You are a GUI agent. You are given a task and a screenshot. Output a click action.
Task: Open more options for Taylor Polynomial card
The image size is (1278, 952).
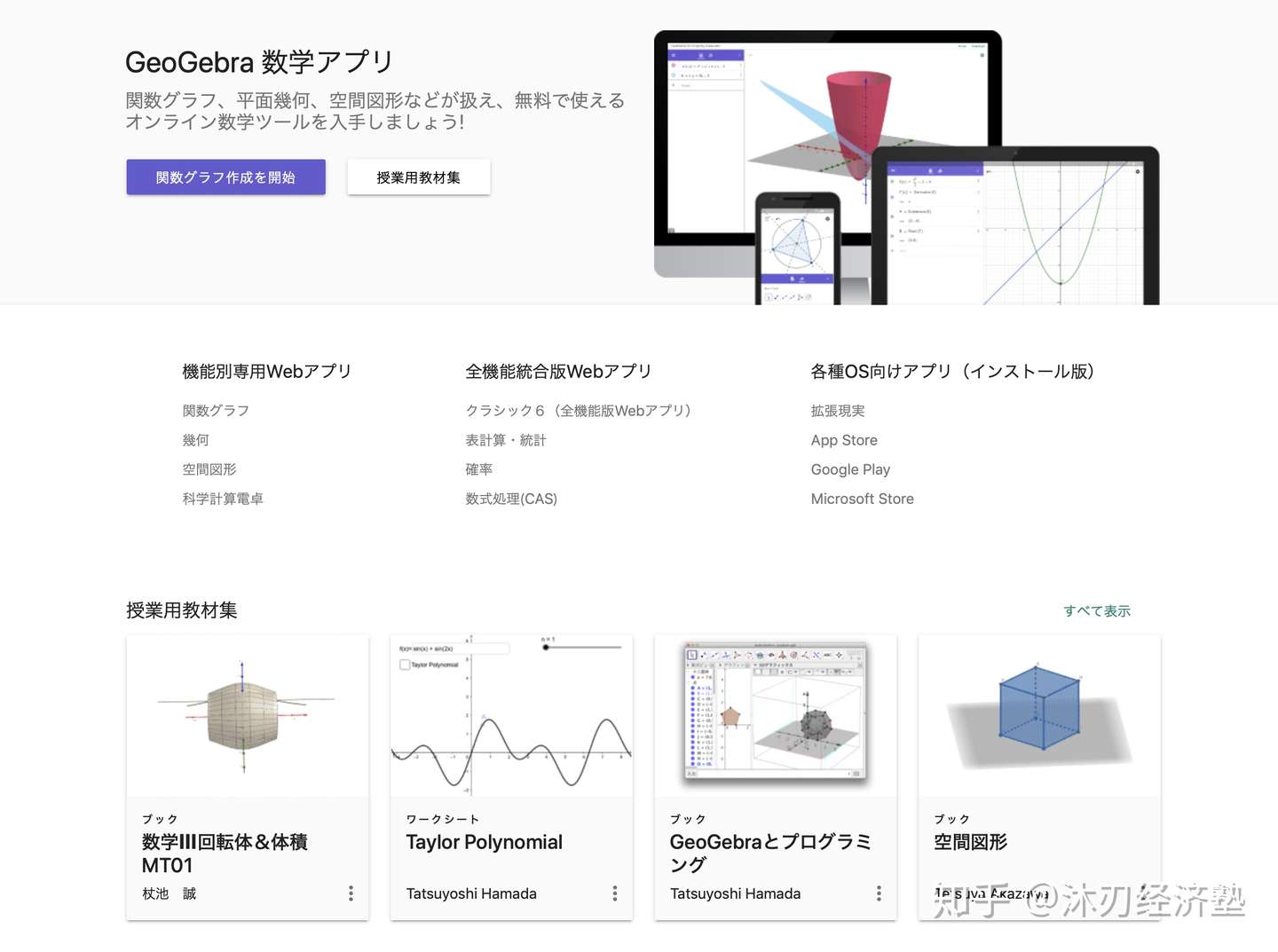(615, 893)
